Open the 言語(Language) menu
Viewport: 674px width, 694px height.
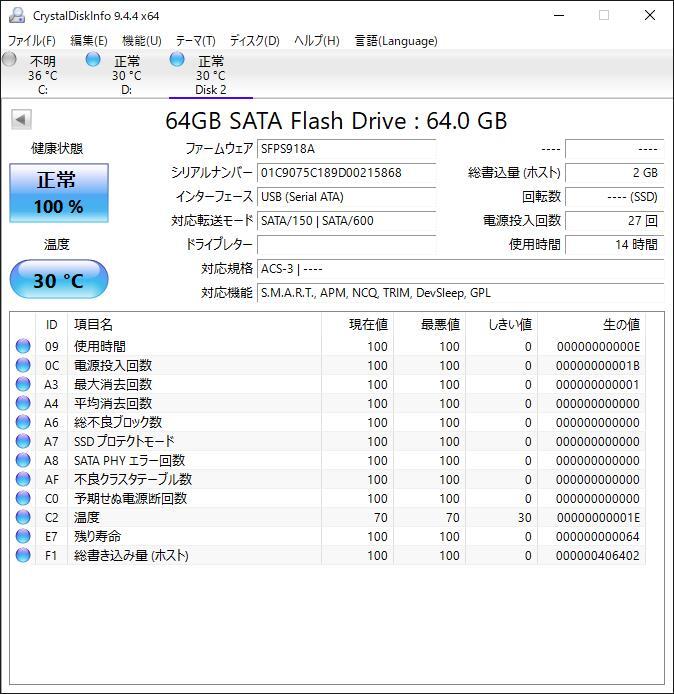(396, 41)
